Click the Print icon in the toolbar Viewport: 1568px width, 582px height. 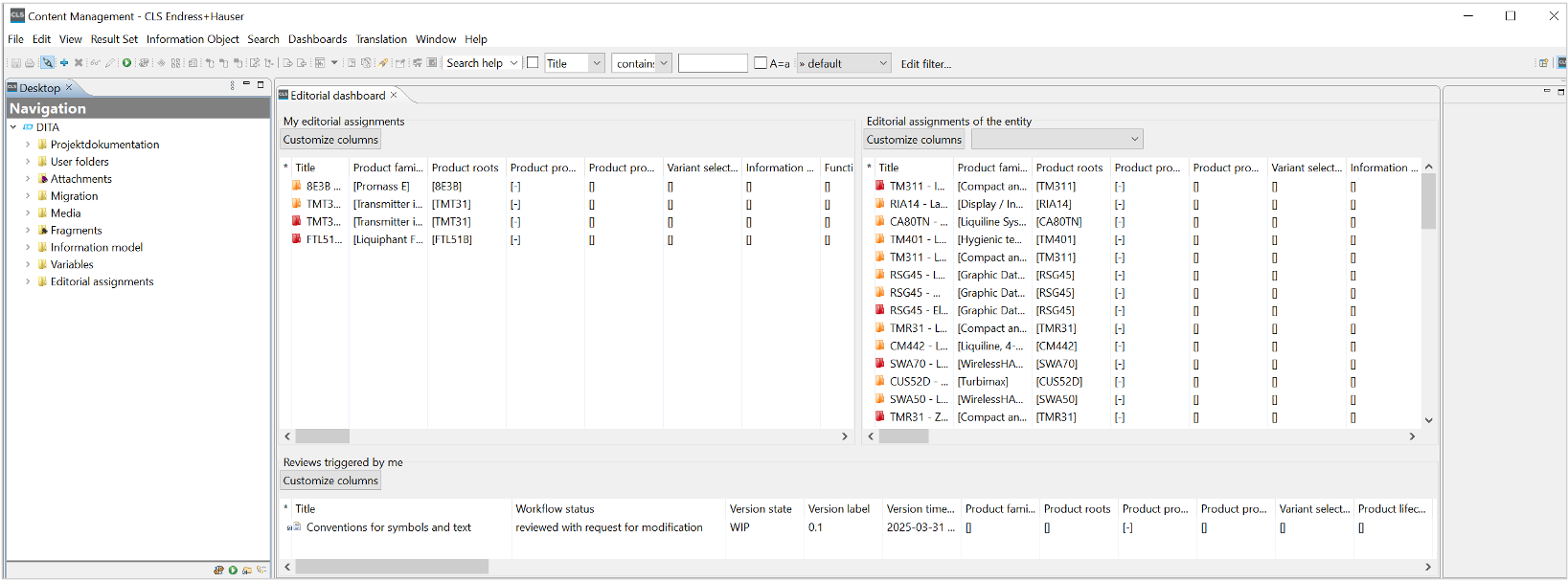click(30, 63)
